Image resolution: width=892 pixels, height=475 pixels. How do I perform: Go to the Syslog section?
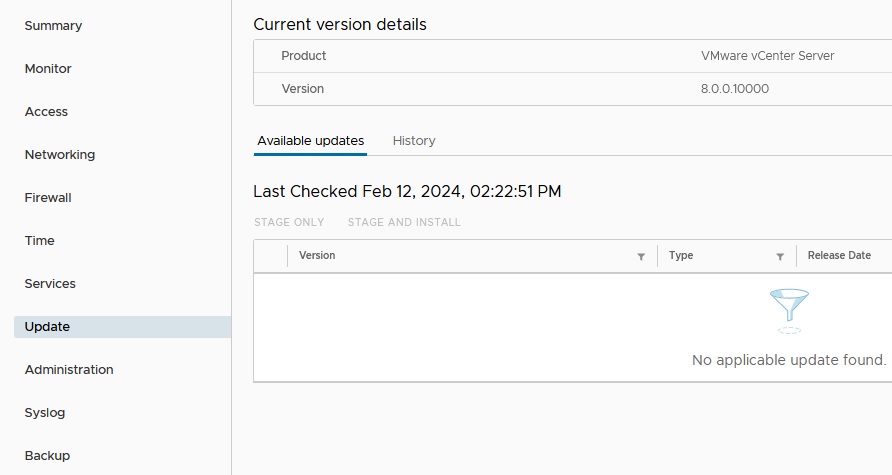point(45,413)
